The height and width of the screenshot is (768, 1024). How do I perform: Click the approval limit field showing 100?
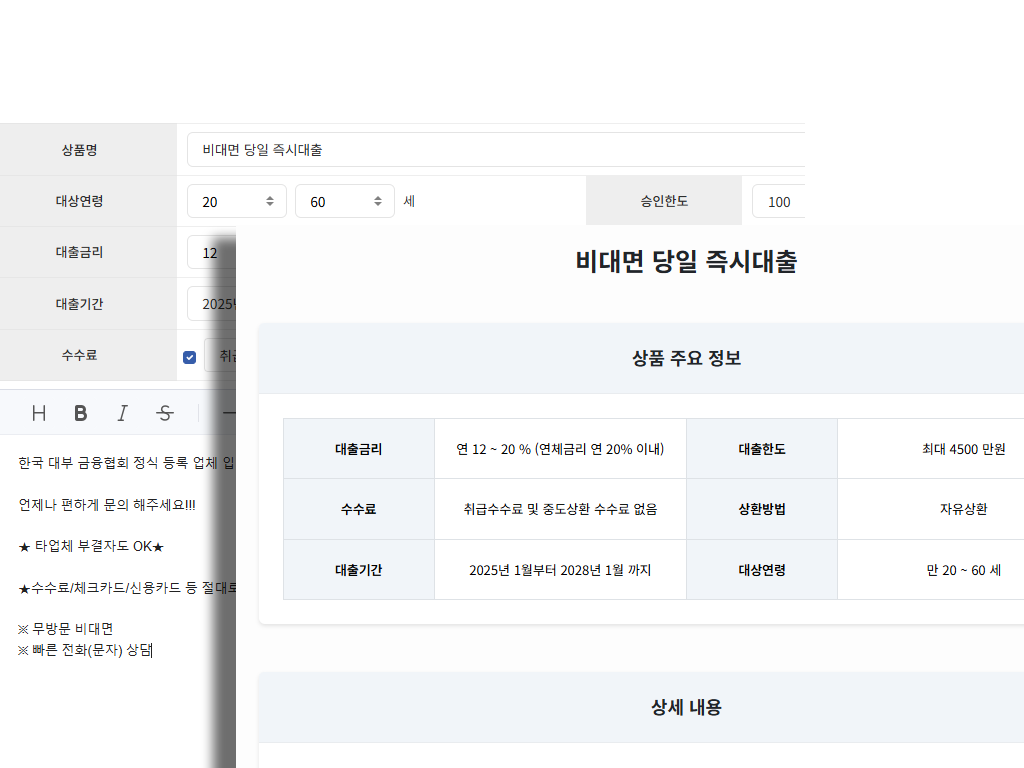(x=782, y=201)
